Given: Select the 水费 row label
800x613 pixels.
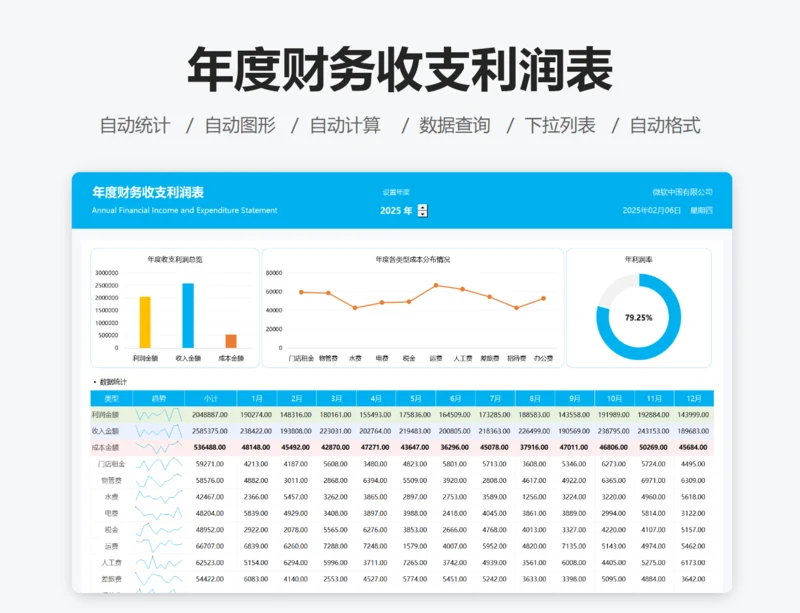Looking at the screenshot, I should (x=111, y=497).
